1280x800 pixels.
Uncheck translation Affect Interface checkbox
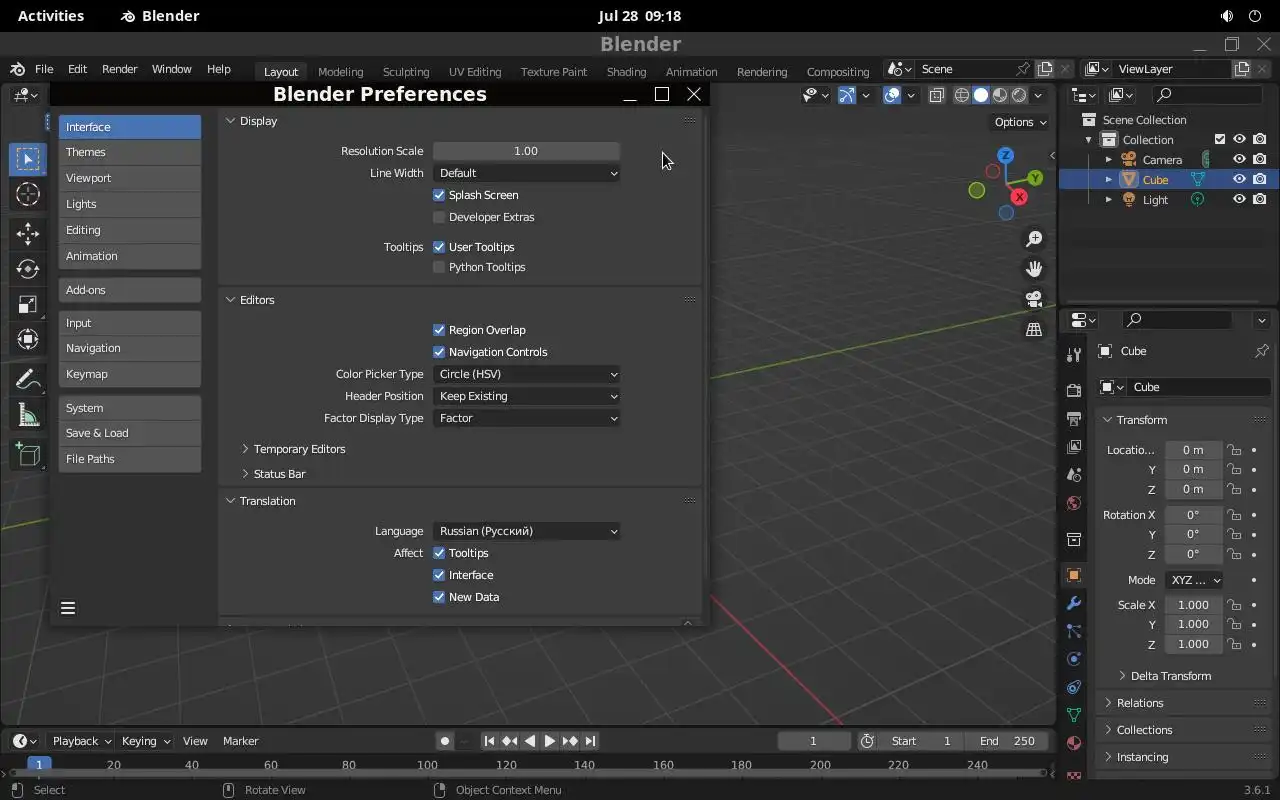point(439,575)
